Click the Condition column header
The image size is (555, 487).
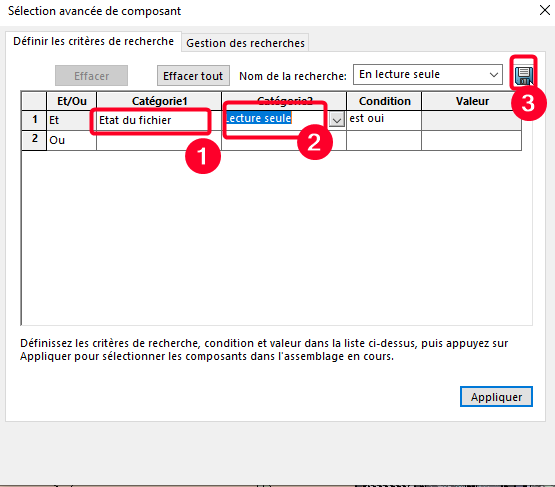[384, 101]
